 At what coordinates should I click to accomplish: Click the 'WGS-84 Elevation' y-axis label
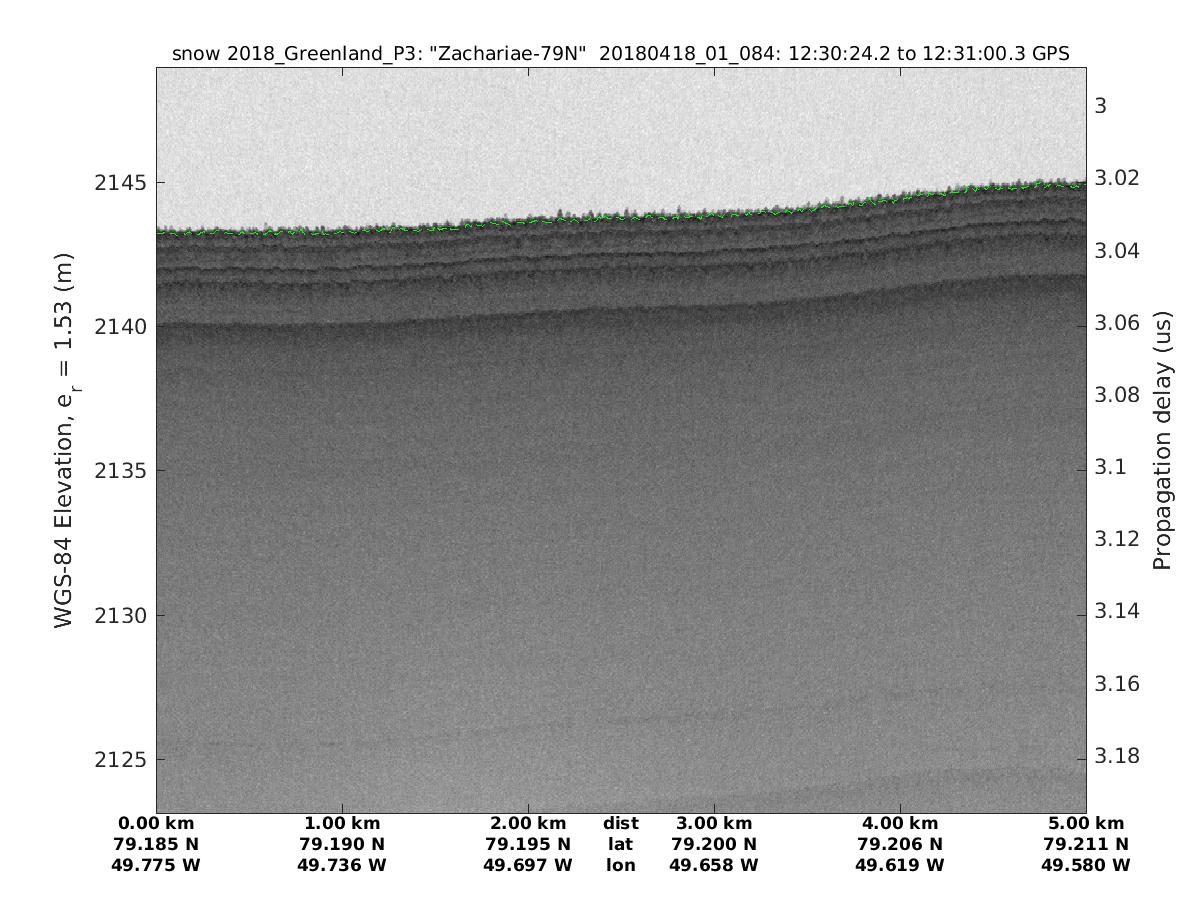click(66, 440)
